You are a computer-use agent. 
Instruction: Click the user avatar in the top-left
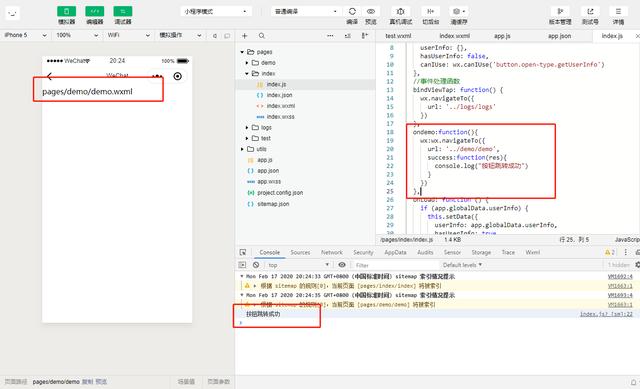(13, 13)
